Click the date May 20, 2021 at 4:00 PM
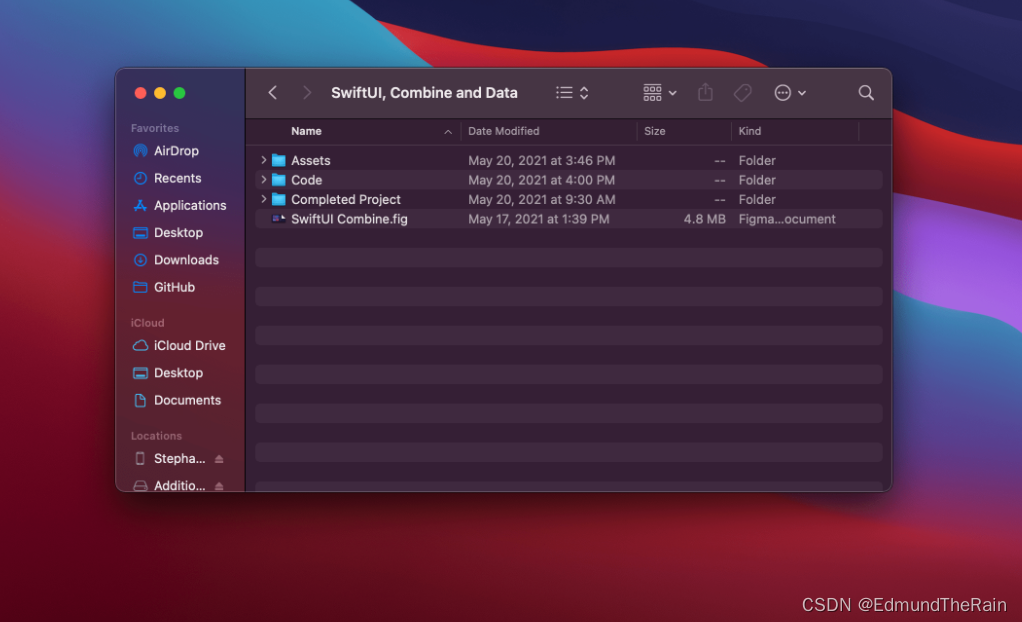Viewport: 1022px width, 622px height. click(542, 180)
